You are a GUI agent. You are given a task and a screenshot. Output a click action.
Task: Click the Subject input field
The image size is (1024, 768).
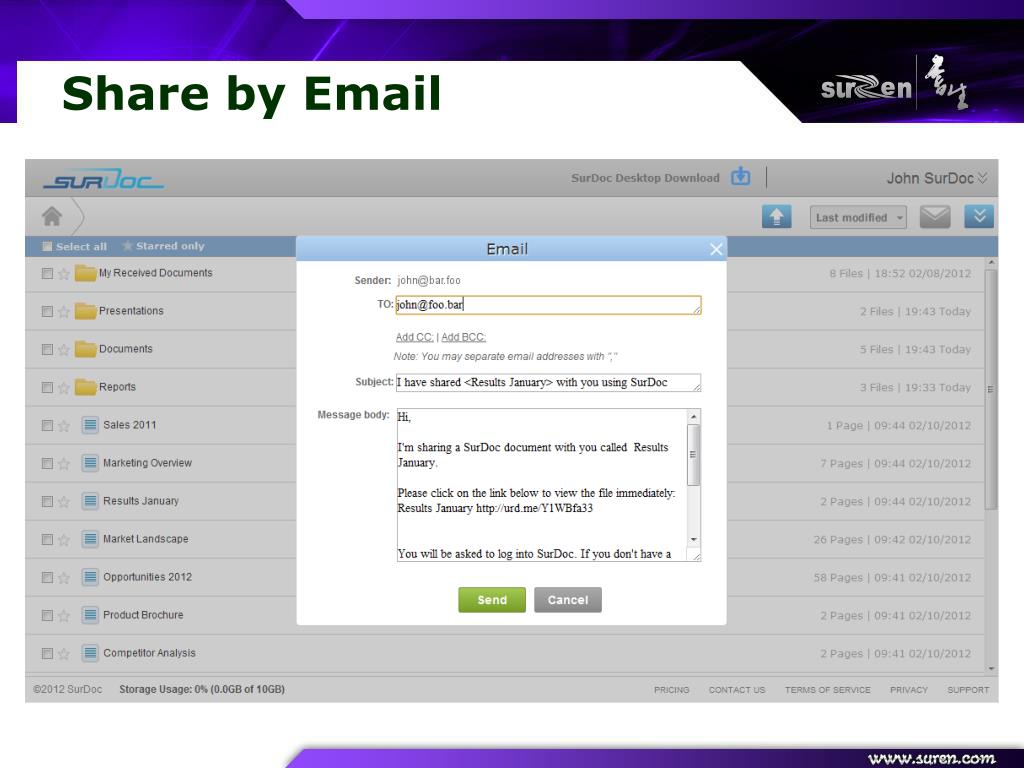tap(548, 383)
